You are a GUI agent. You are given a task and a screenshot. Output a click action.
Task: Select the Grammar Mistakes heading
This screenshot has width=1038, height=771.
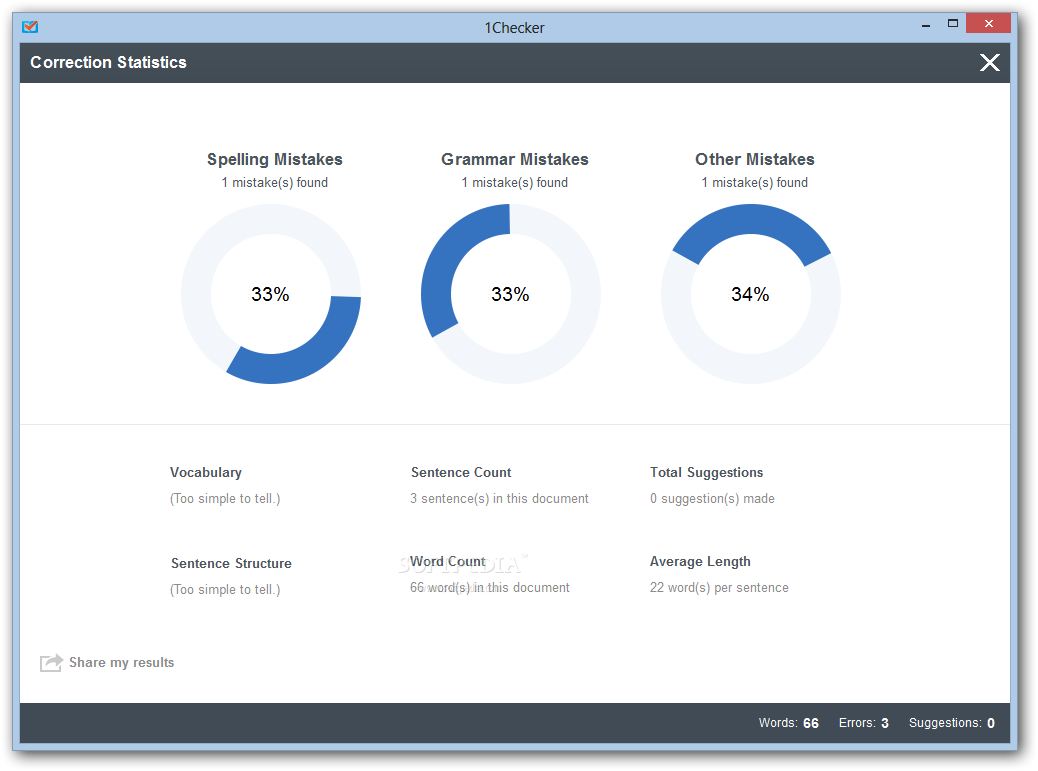(x=515, y=159)
